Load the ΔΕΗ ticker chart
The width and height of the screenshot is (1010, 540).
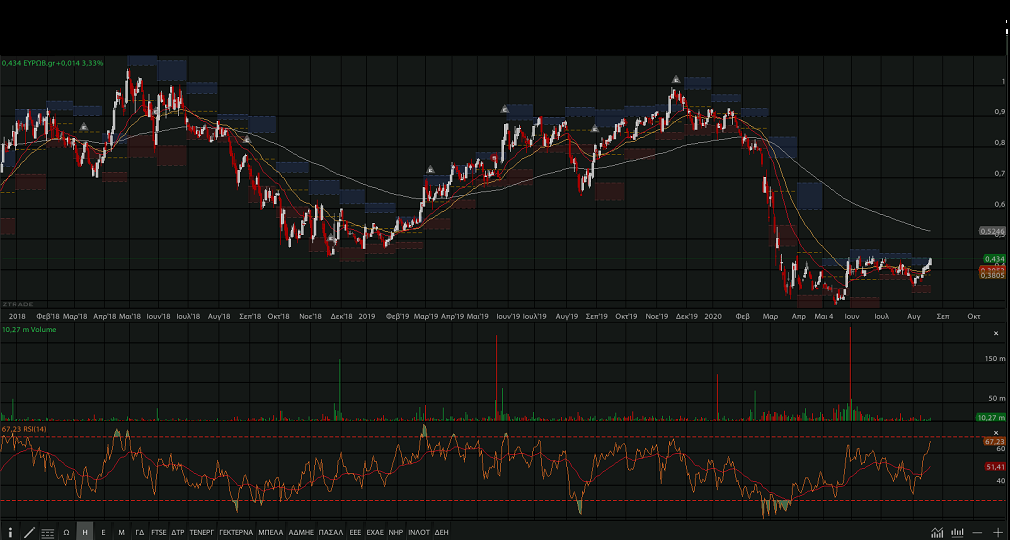[x=441, y=533]
